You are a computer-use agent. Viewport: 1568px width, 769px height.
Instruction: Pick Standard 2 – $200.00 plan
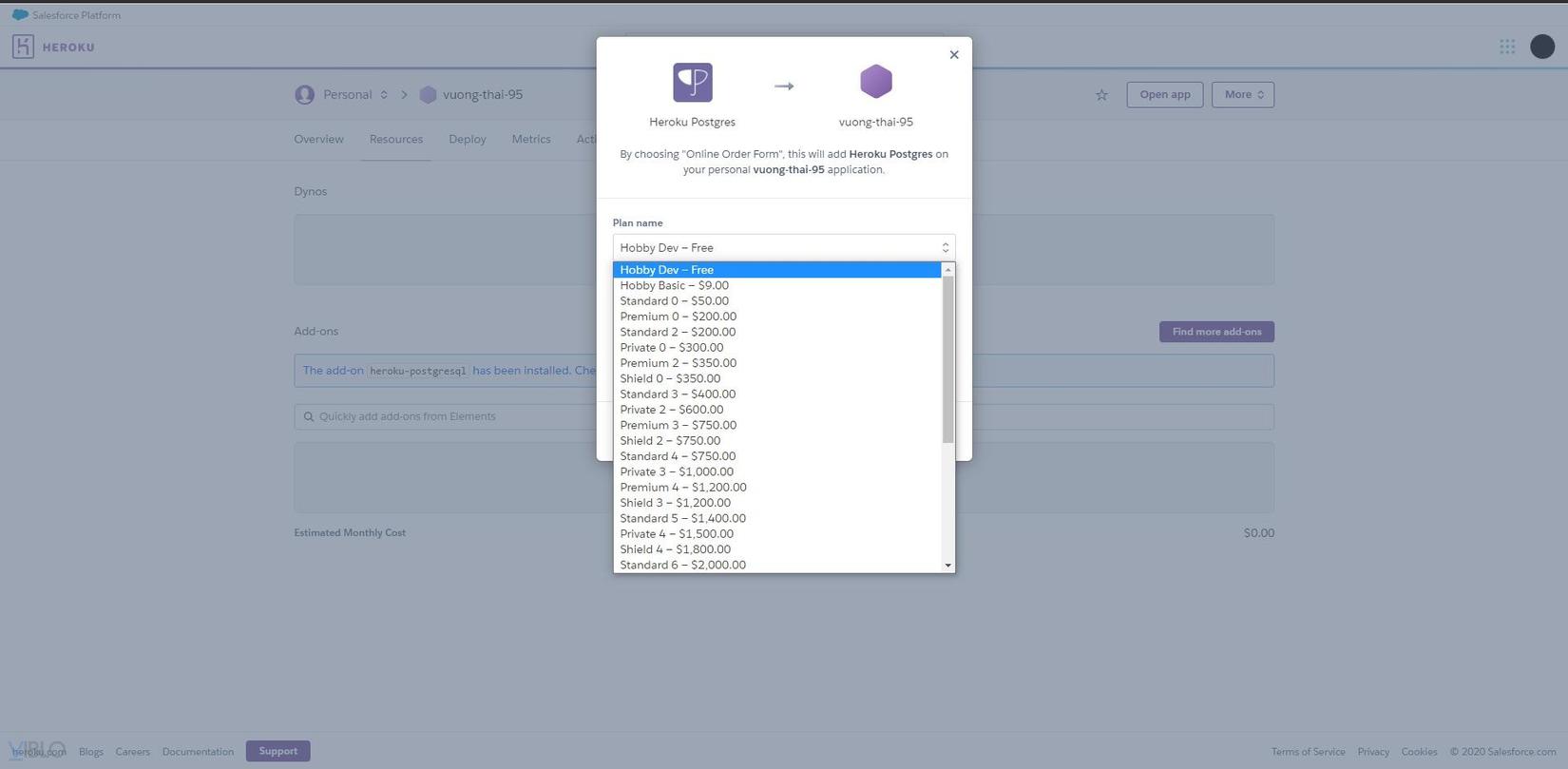point(777,332)
